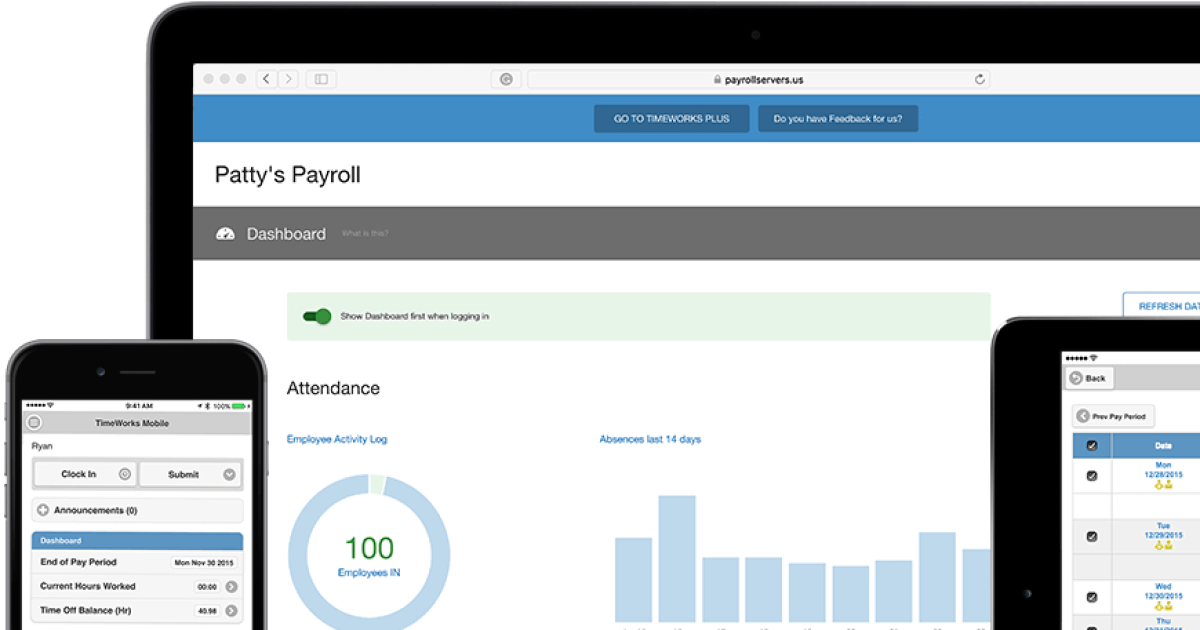This screenshot has width=1200, height=630.
Task: Tap the arrow next to Current Hours Worked
Action: click(x=231, y=587)
